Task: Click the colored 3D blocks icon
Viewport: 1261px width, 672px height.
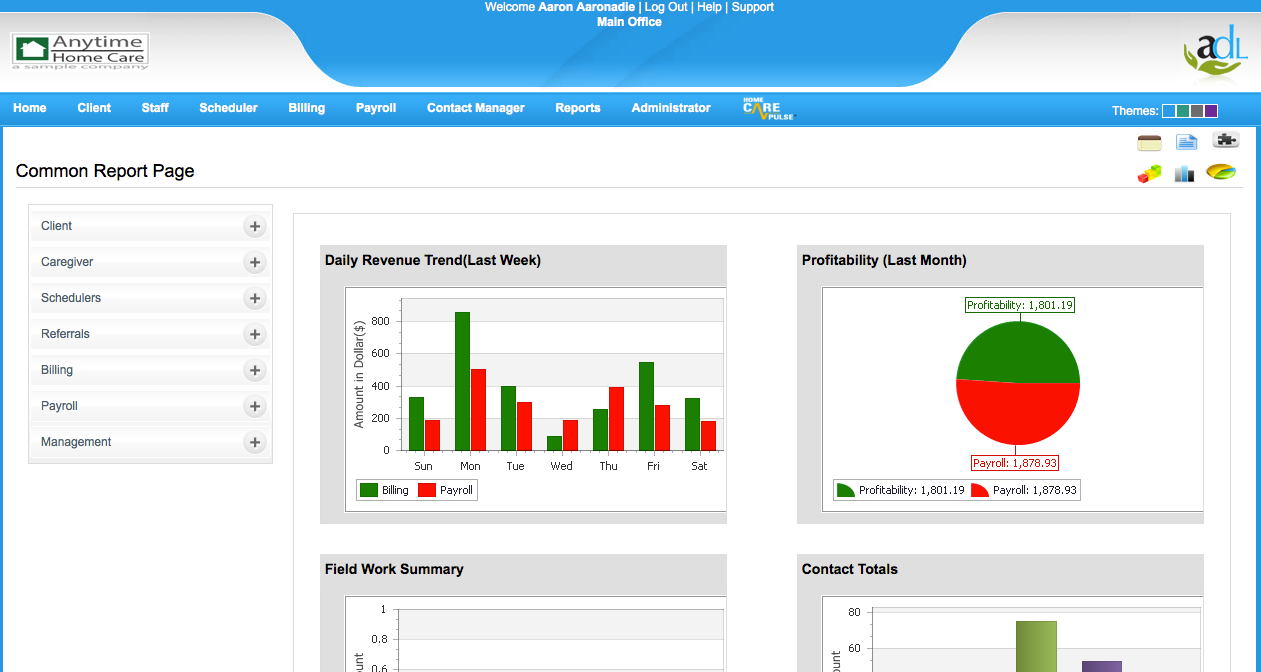Action: (x=1149, y=174)
